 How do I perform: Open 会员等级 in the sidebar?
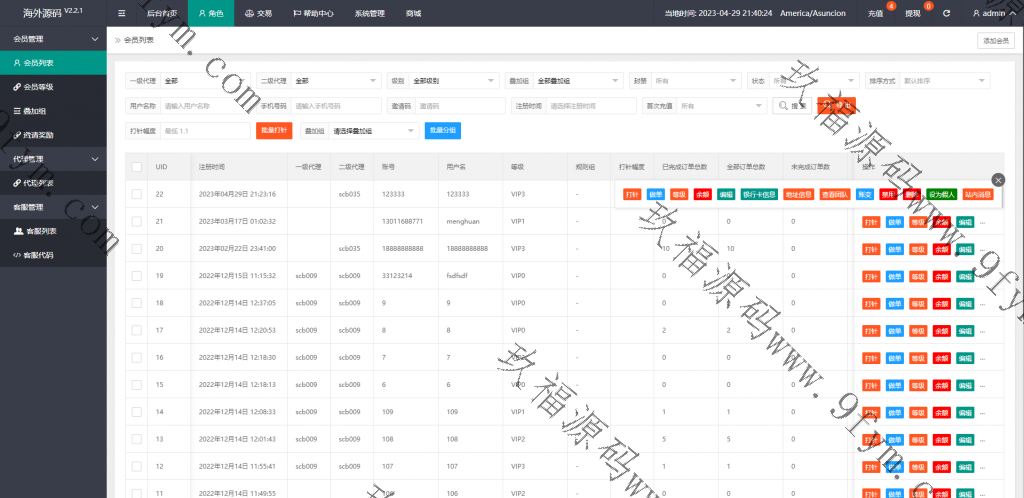(38, 87)
